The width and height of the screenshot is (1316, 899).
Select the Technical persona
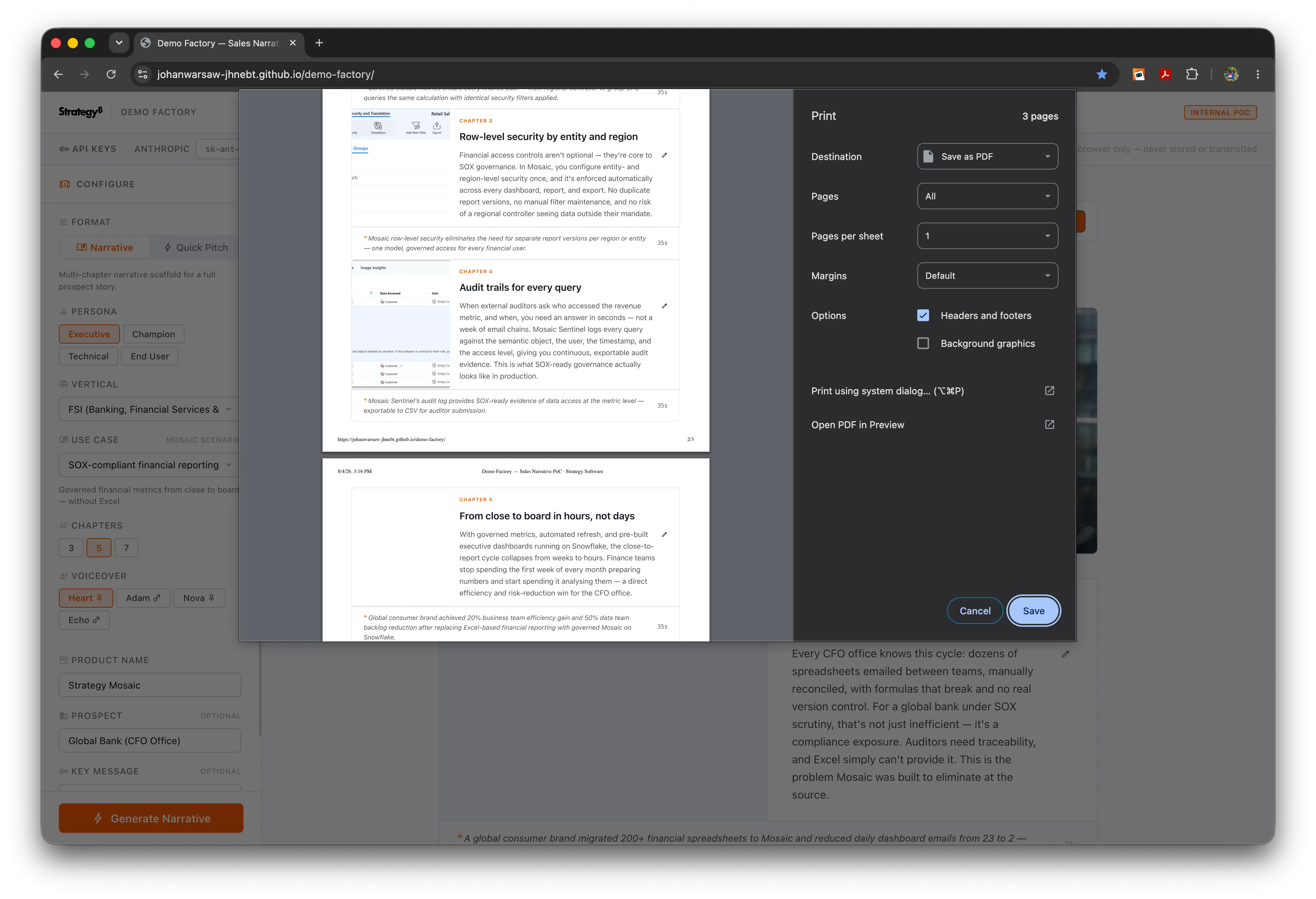click(88, 356)
